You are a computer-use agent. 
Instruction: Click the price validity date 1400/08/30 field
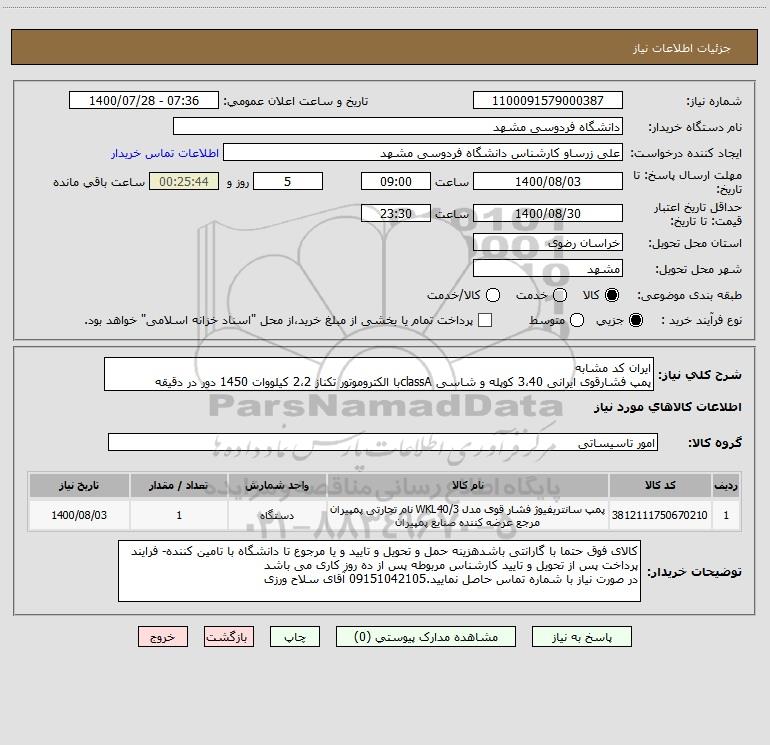(x=548, y=213)
